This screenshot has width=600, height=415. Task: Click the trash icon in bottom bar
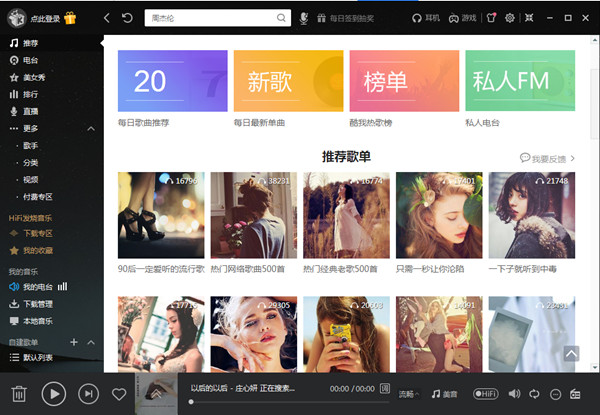tap(19, 394)
